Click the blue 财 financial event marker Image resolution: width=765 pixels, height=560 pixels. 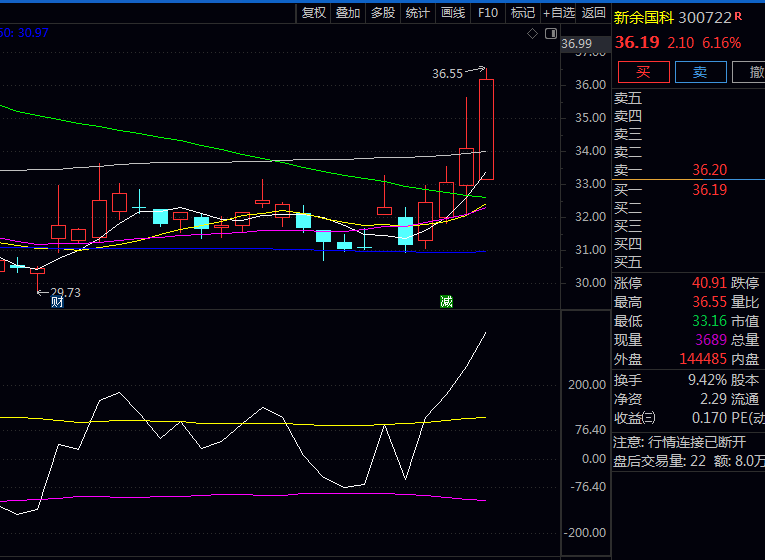point(57,302)
